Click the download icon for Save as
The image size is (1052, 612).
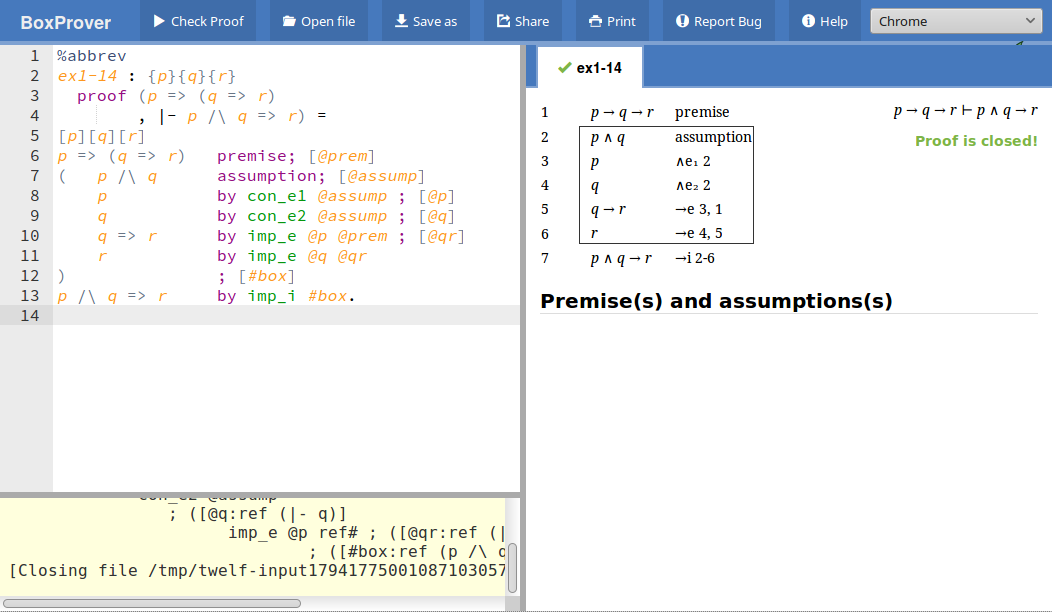pos(401,21)
